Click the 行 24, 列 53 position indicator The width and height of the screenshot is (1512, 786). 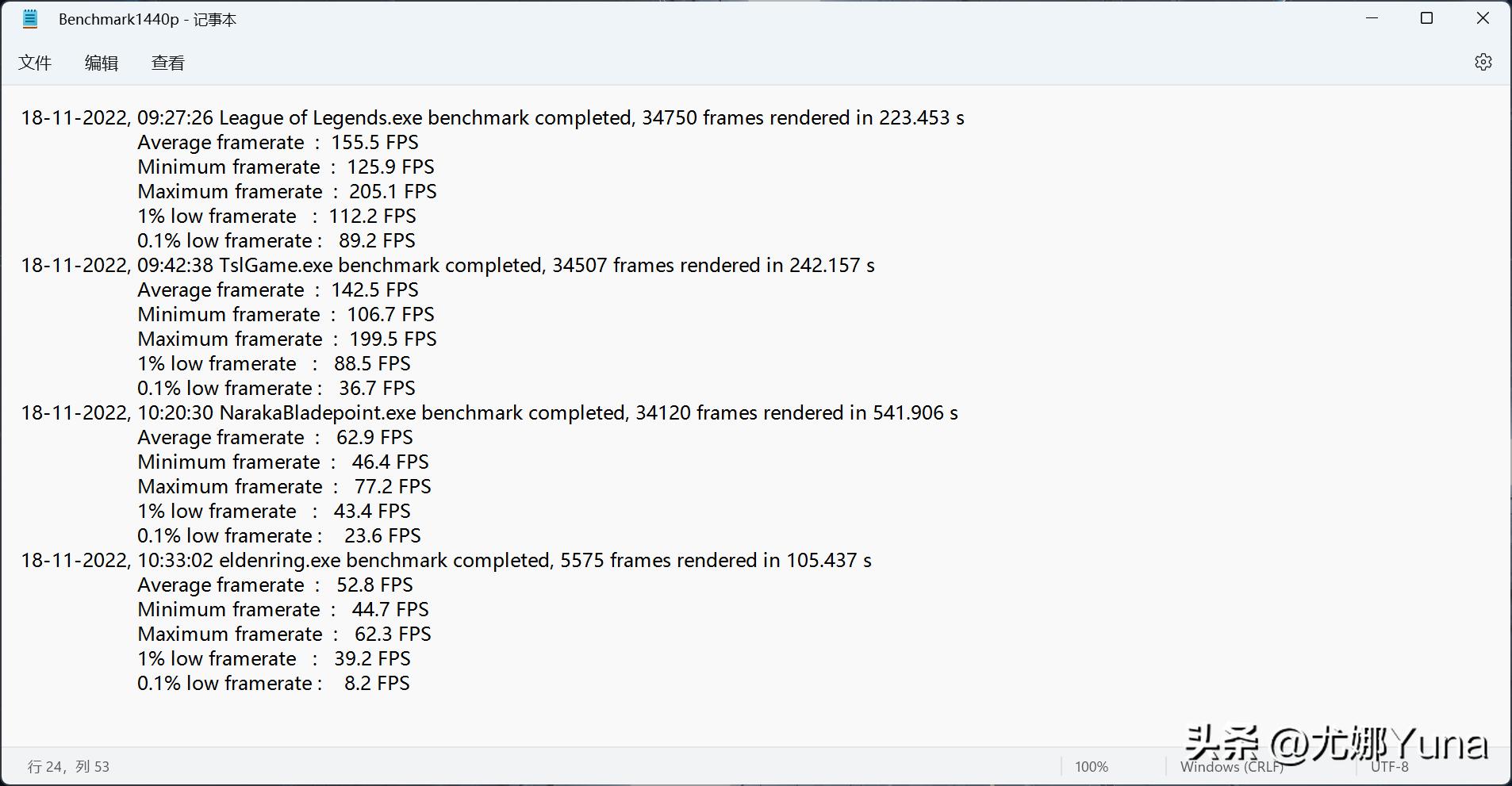coord(68,766)
